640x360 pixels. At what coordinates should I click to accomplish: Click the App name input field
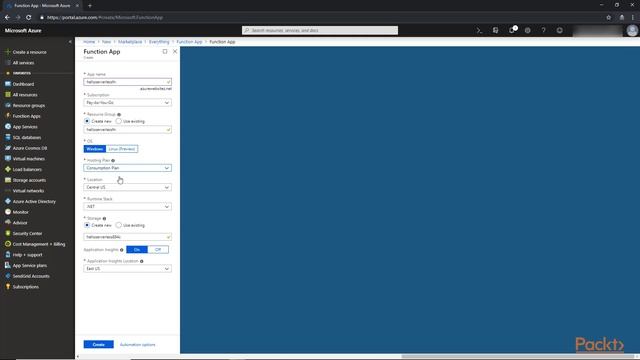pos(127,82)
